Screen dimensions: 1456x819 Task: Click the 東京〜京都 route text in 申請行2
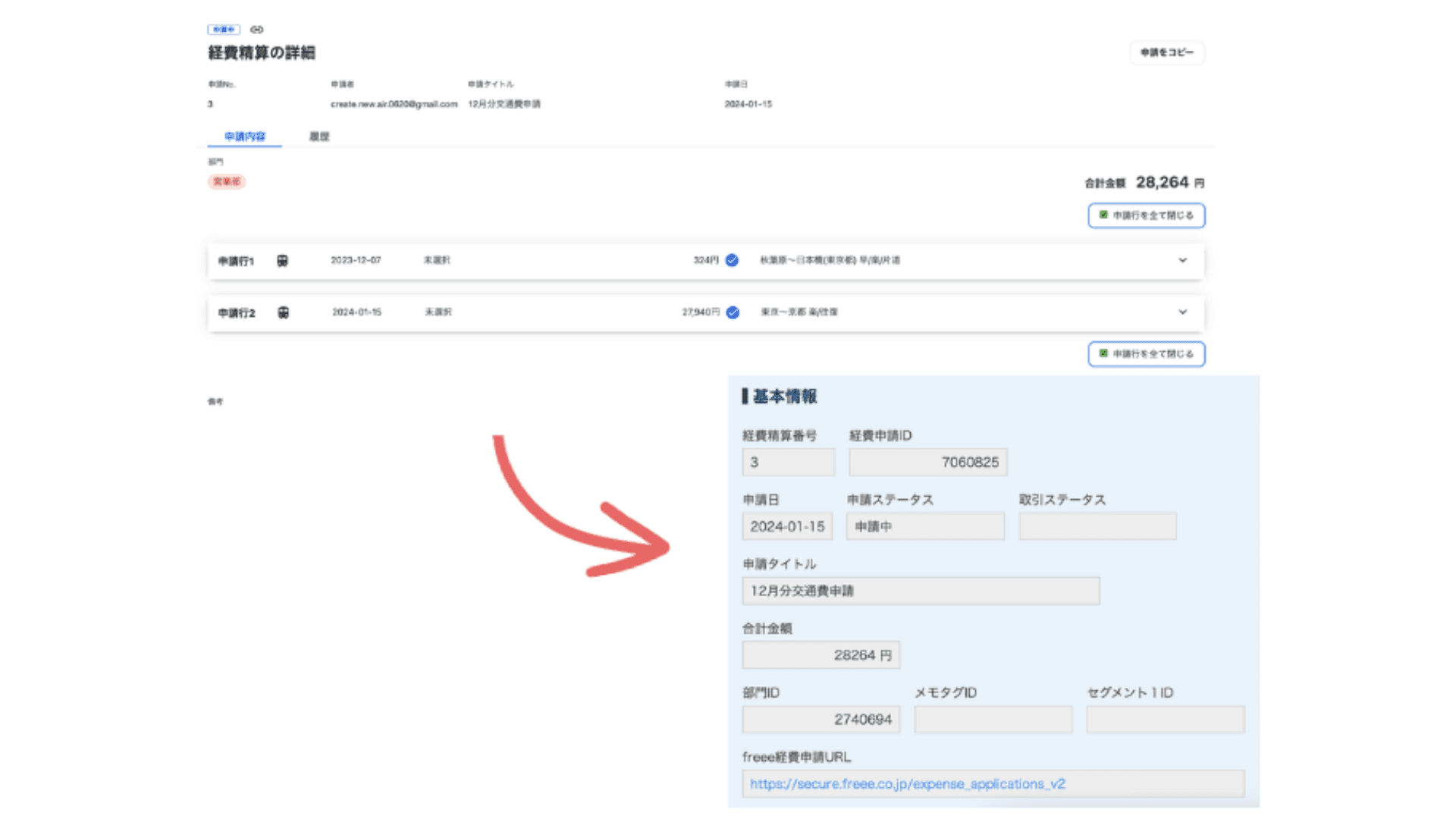coord(799,312)
